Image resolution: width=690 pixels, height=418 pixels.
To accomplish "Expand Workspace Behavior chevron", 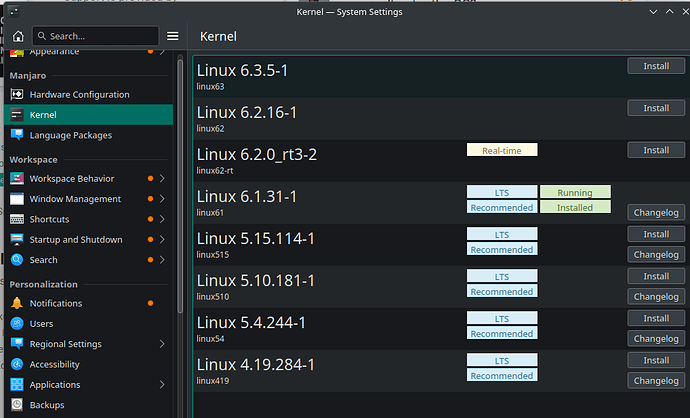I will click(x=162, y=178).
